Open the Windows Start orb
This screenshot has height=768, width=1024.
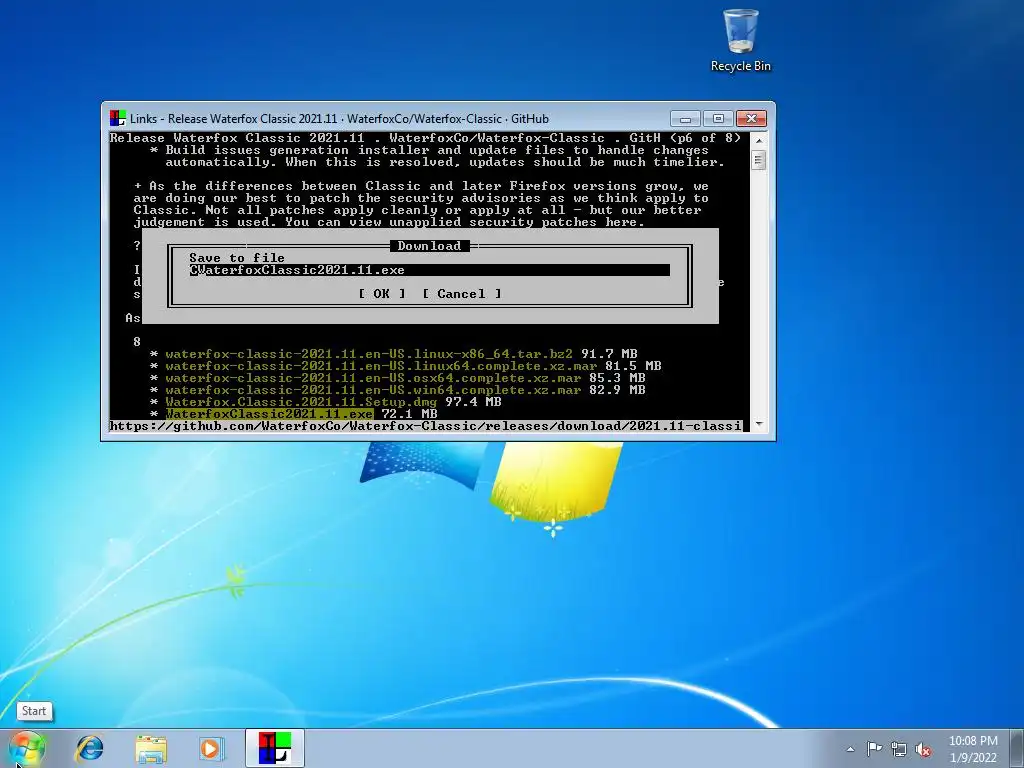27,748
